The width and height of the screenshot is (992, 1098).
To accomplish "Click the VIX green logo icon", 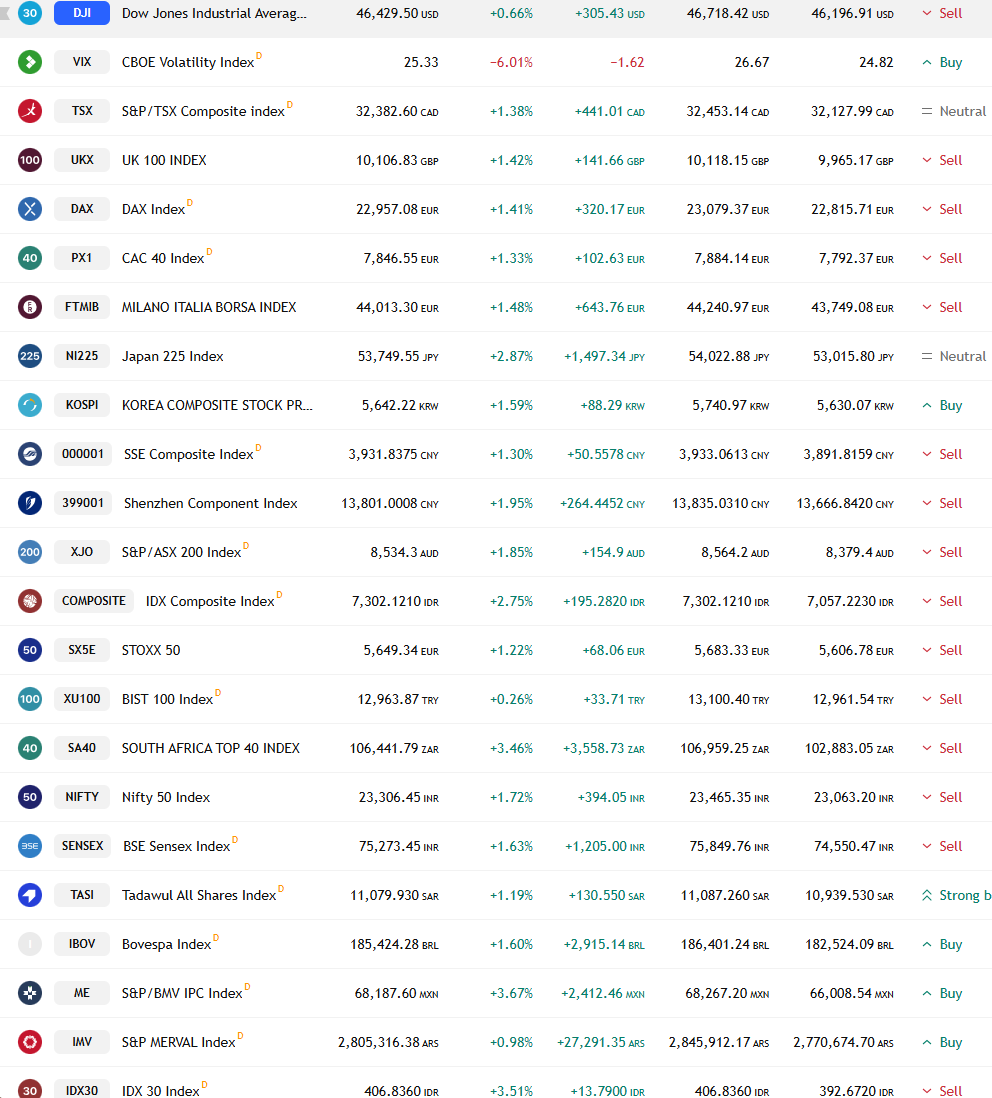I will coord(29,62).
